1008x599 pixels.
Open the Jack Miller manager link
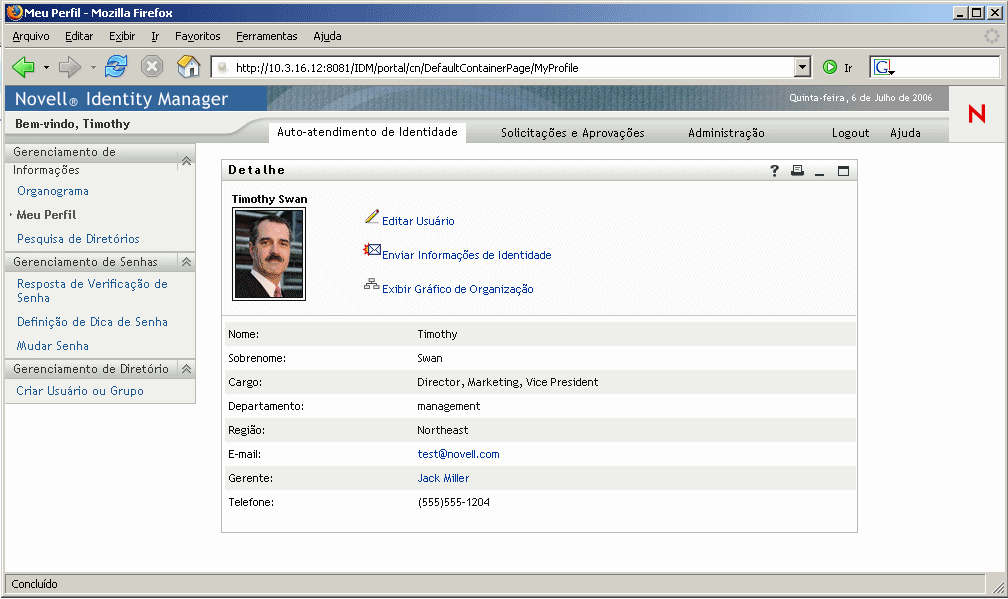[443, 478]
